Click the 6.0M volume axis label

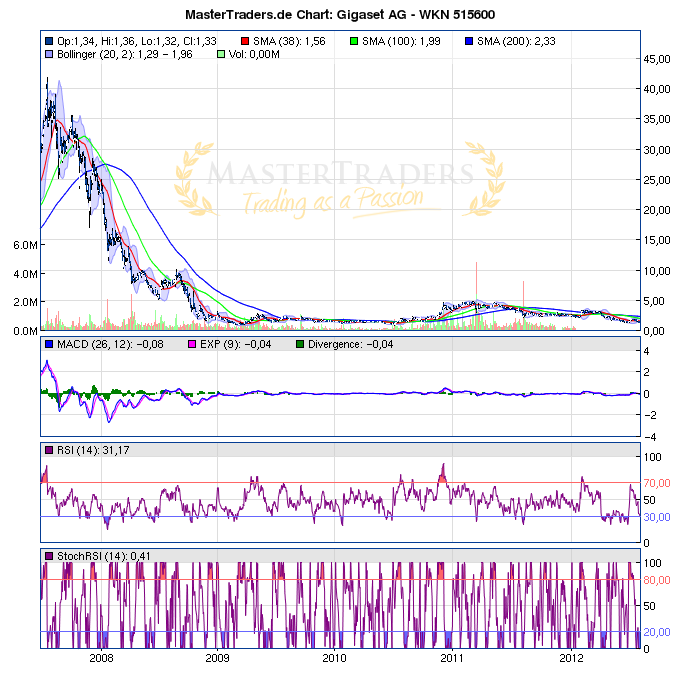click(25, 245)
